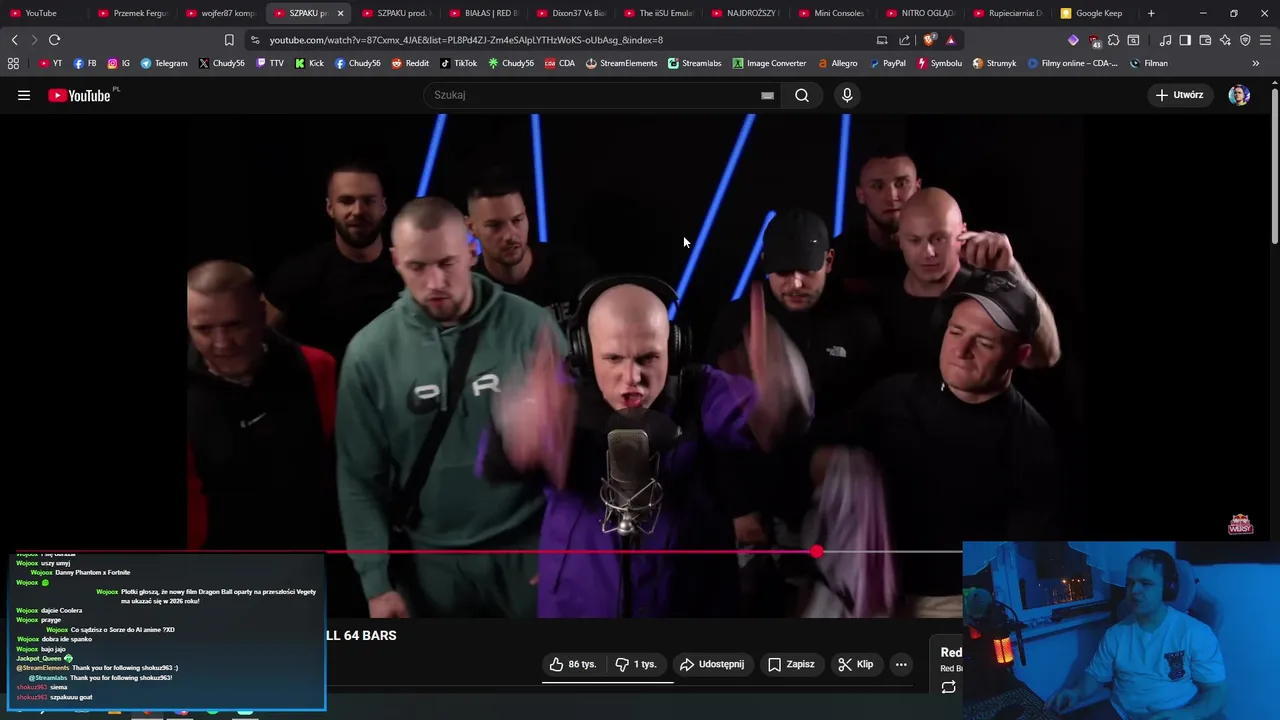This screenshot has width=1280, height=720.
Task: Open a new browser tab with plus
Action: [1151, 13]
